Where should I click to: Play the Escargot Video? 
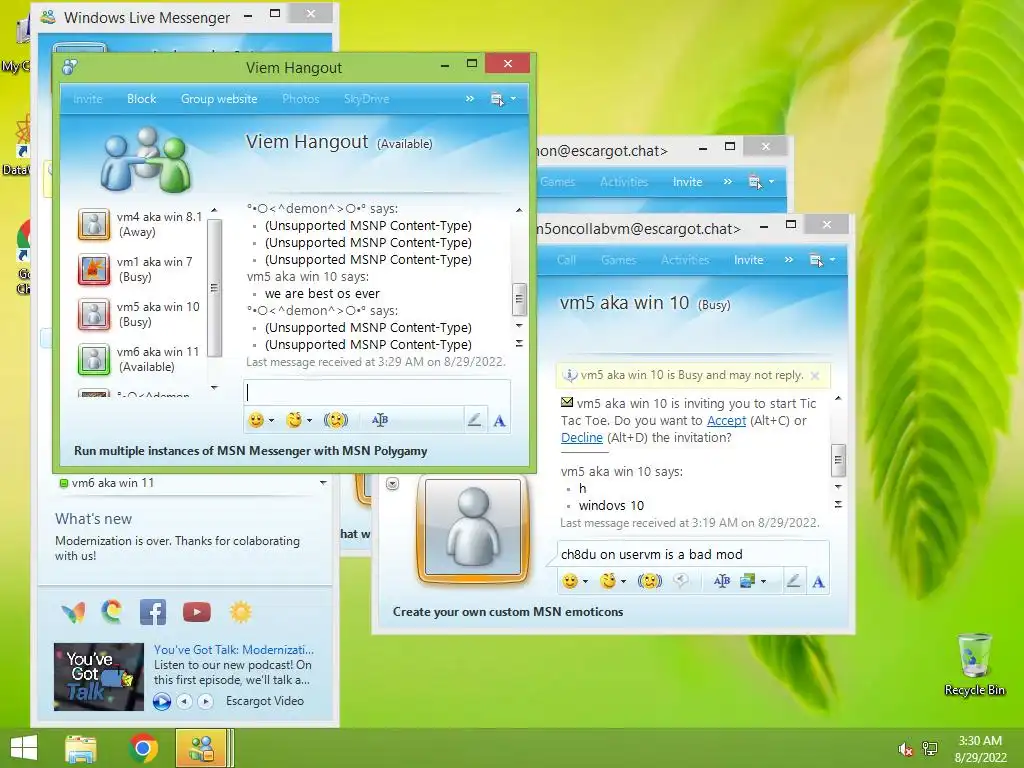[162, 701]
